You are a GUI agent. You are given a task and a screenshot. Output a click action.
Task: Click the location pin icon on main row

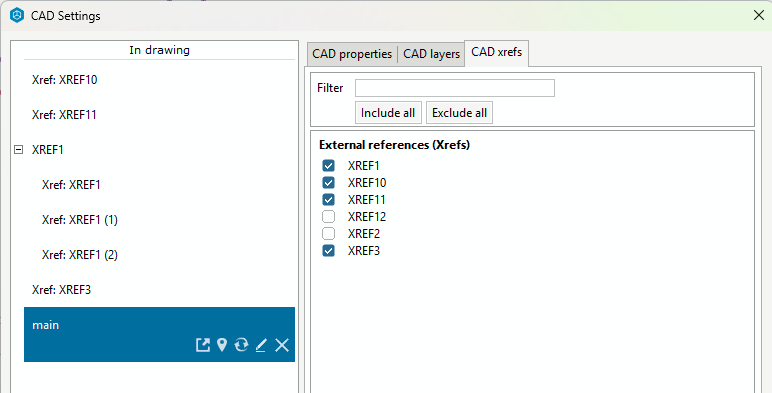(222, 345)
